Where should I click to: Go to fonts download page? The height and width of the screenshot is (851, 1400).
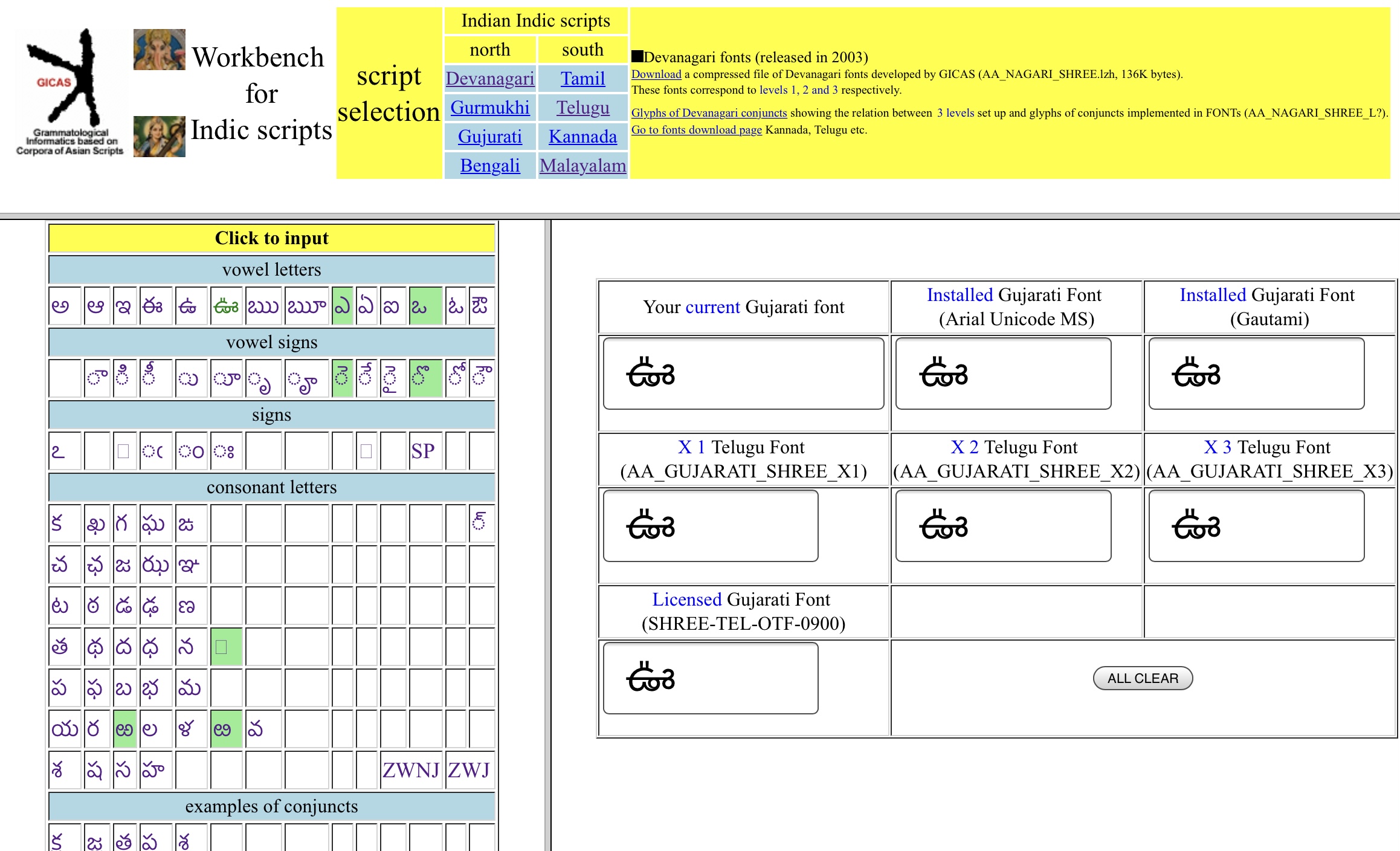pos(696,130)
